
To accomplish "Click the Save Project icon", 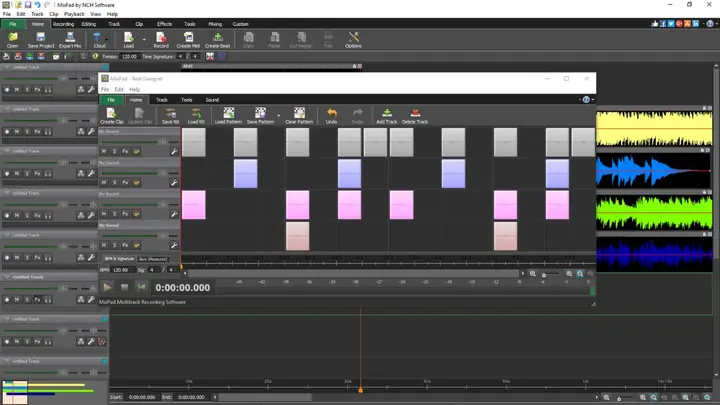I will click(x=41, y=40).
